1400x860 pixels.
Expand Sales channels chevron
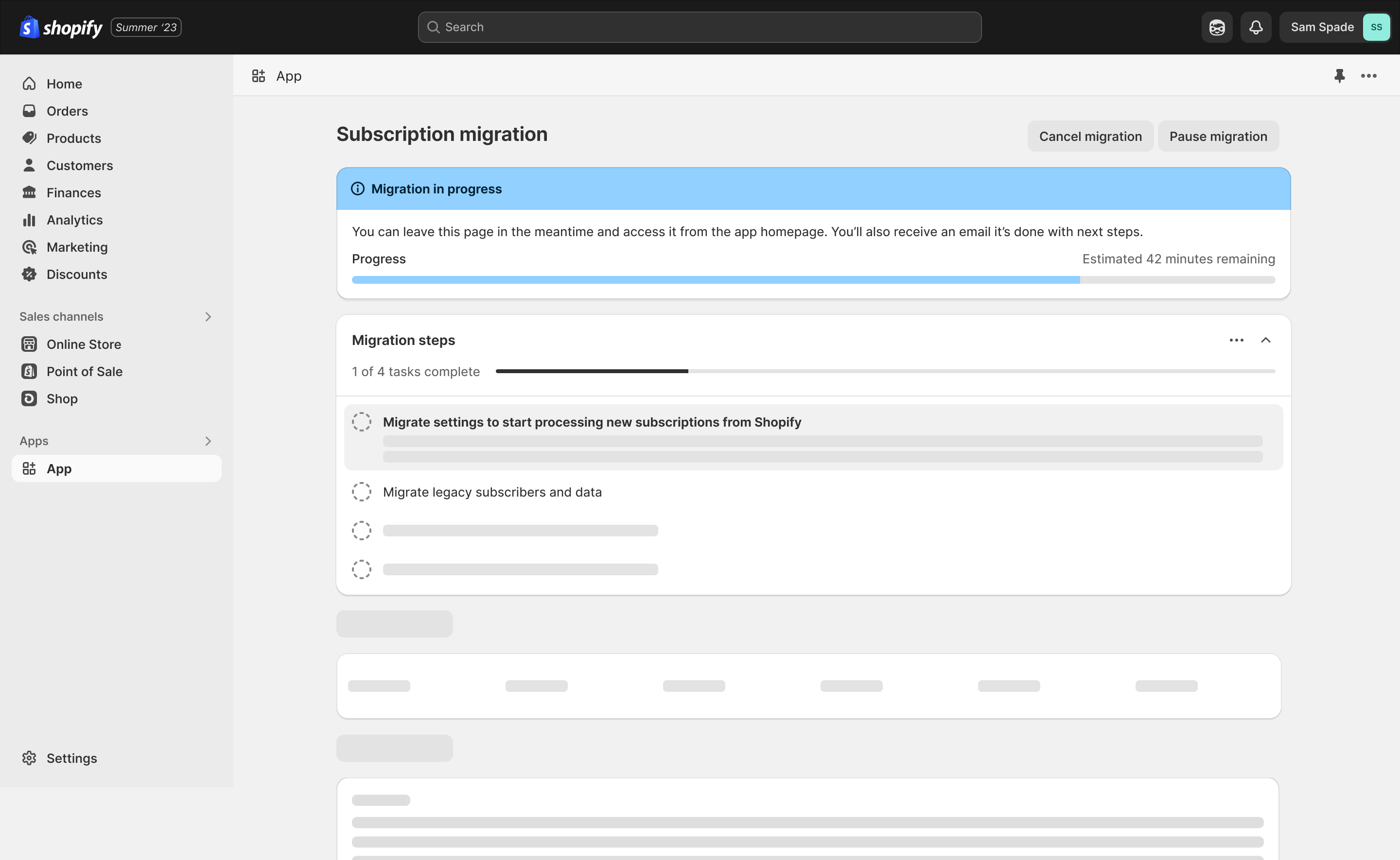[208, 317]
